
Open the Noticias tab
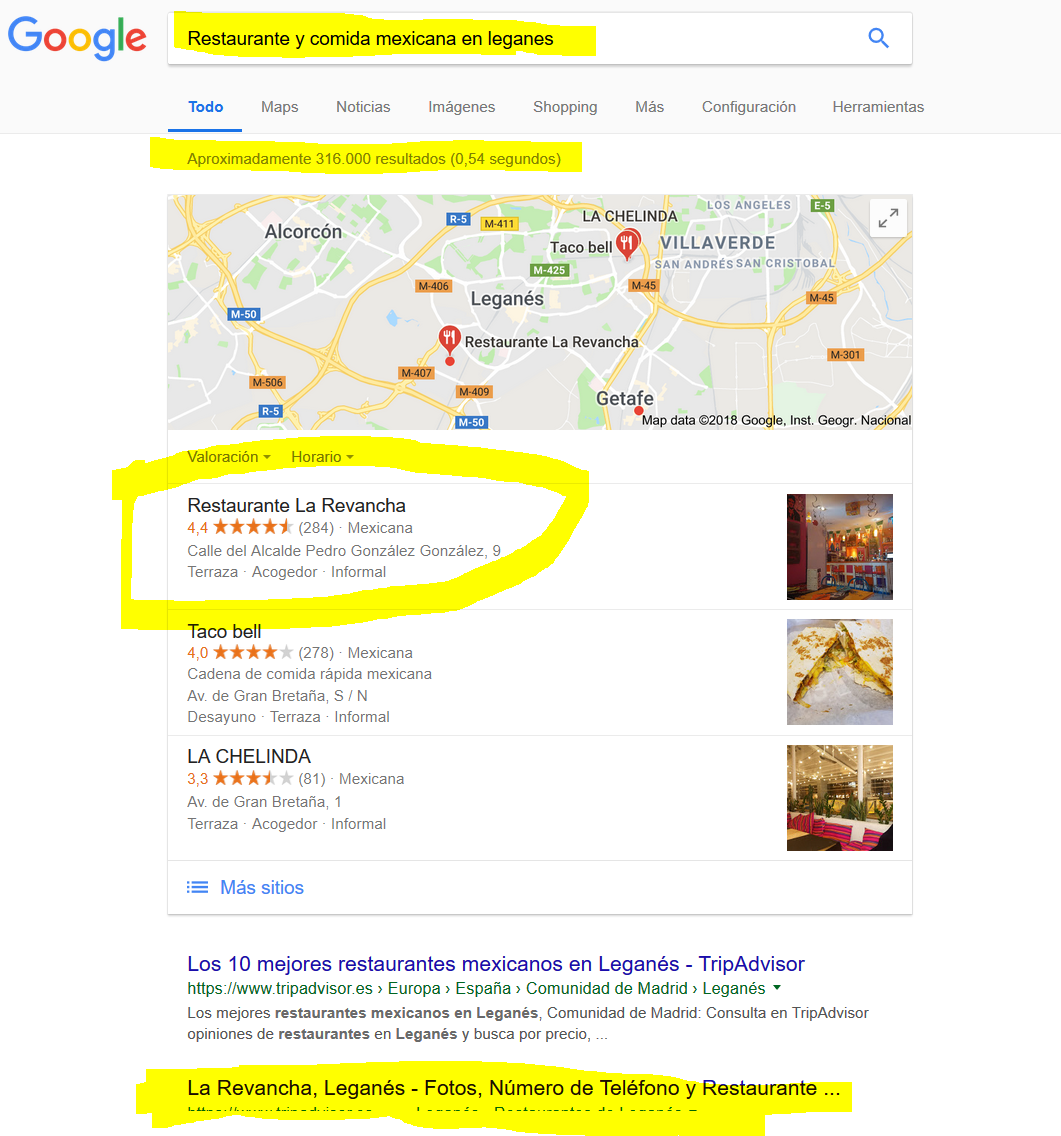click(363, 107)
